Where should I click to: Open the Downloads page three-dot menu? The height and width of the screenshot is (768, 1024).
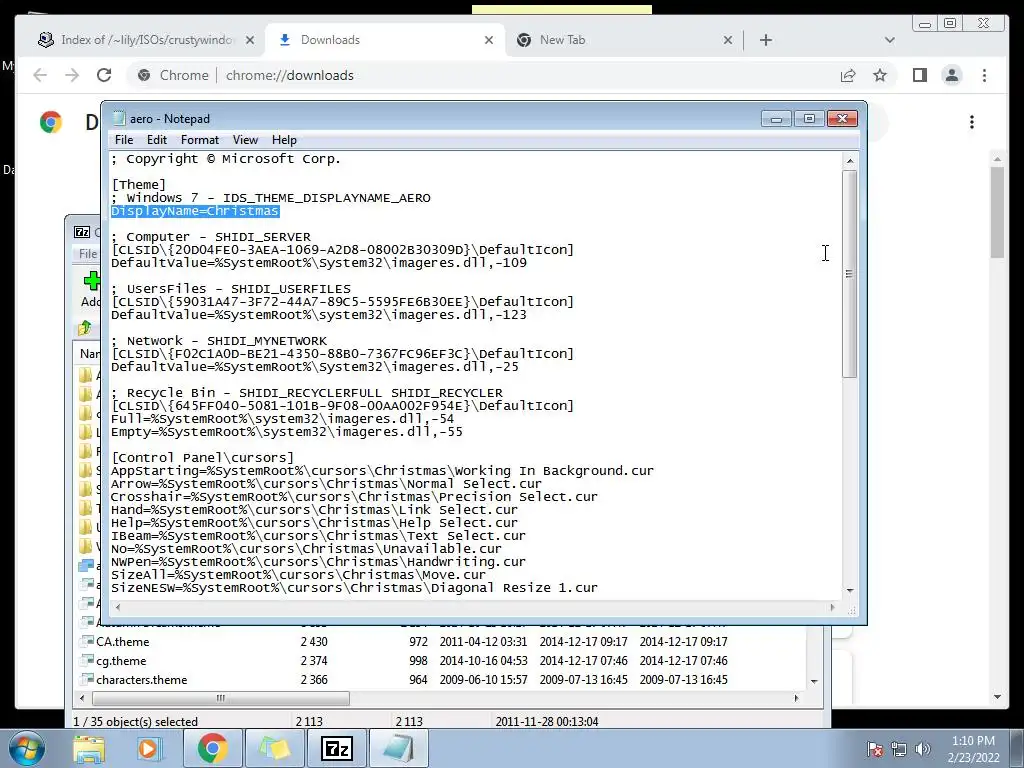click(x=972, y=122)
